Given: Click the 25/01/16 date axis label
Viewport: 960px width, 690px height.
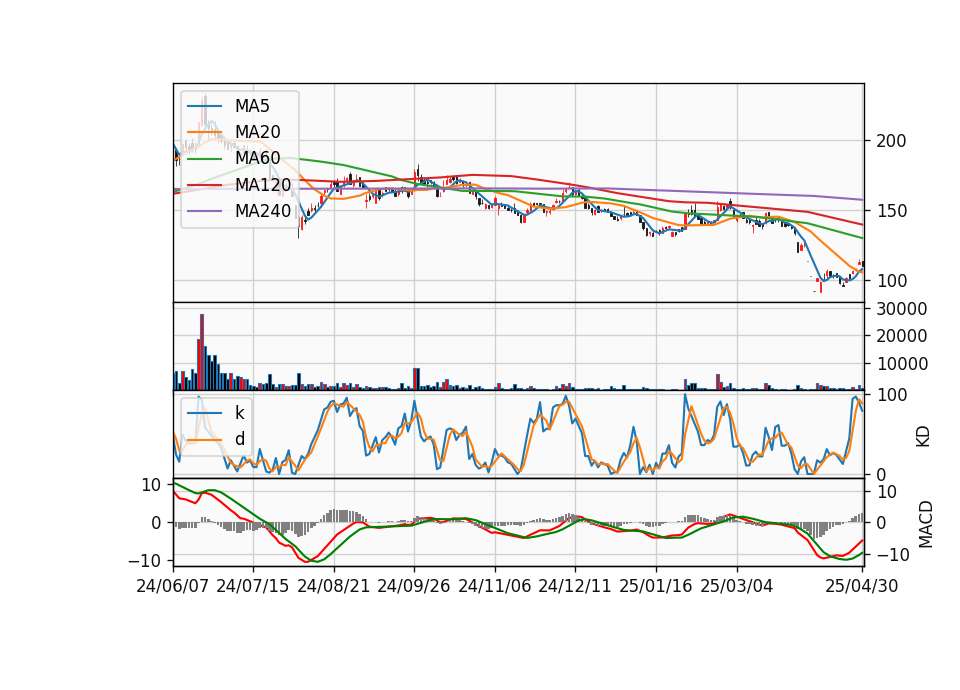Looking at the screenshot, I should (x=656, y=586).
